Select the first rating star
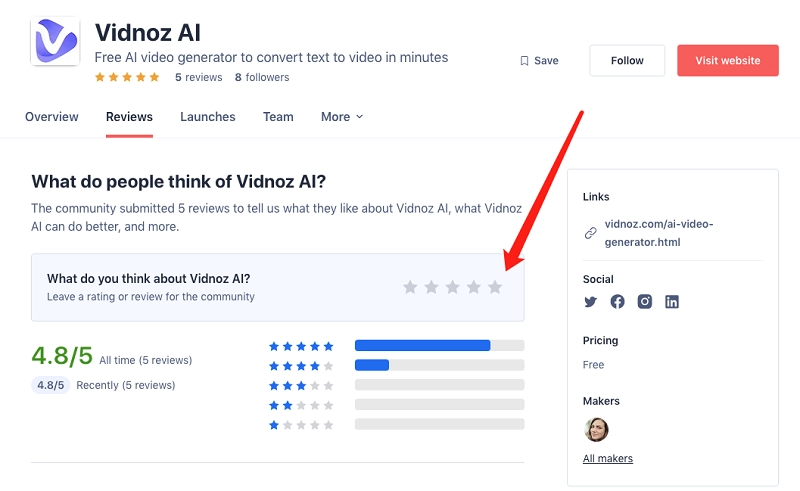Viewport: 800px width, 491px height. 410,287
